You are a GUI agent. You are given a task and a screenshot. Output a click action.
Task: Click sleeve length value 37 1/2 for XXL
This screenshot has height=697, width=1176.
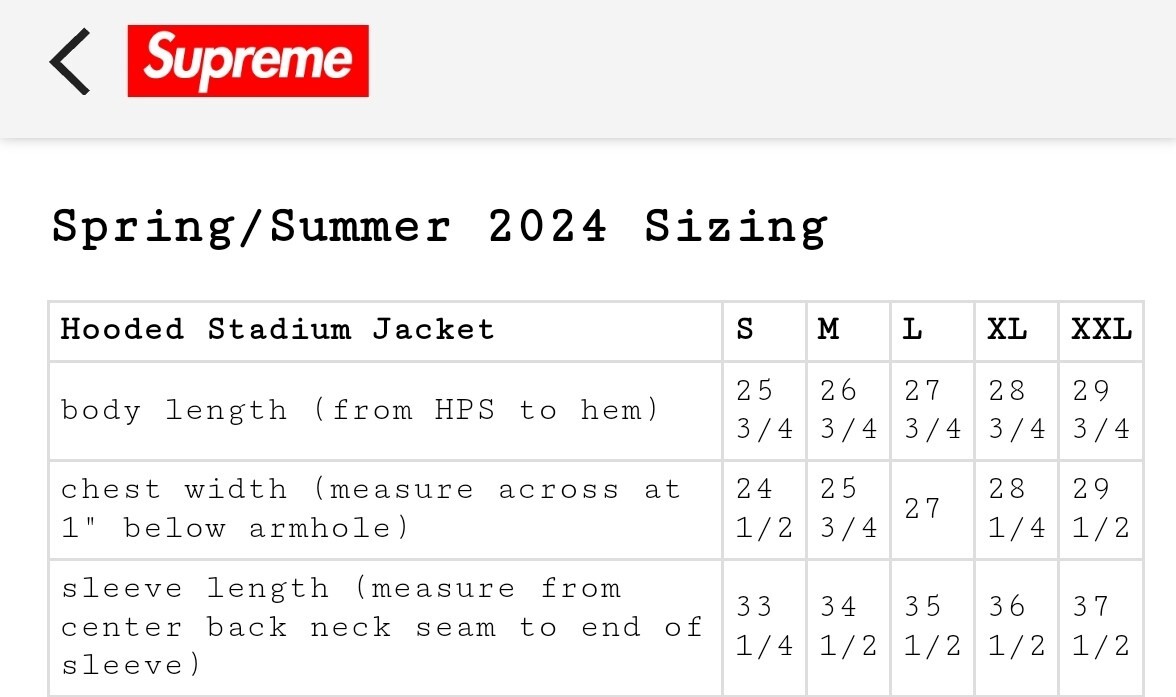point(1100,626)
